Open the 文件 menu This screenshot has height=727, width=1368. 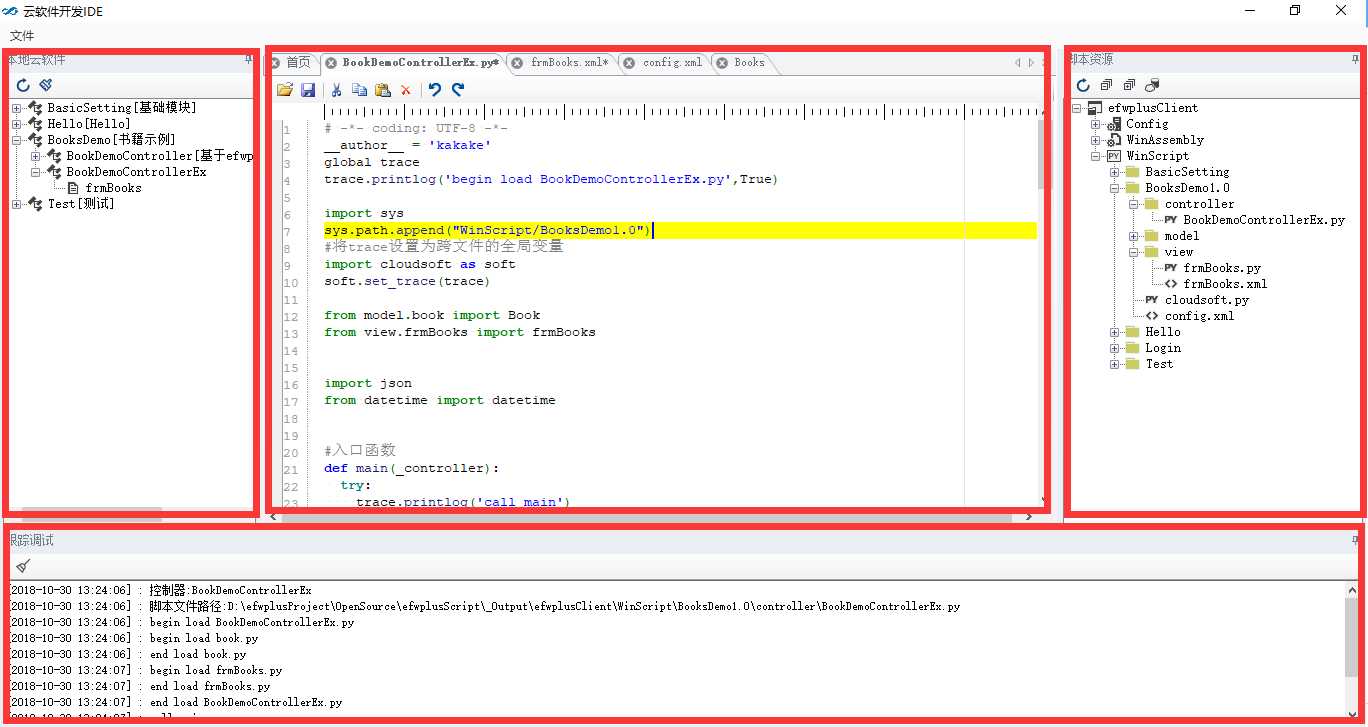click(22, 36)
